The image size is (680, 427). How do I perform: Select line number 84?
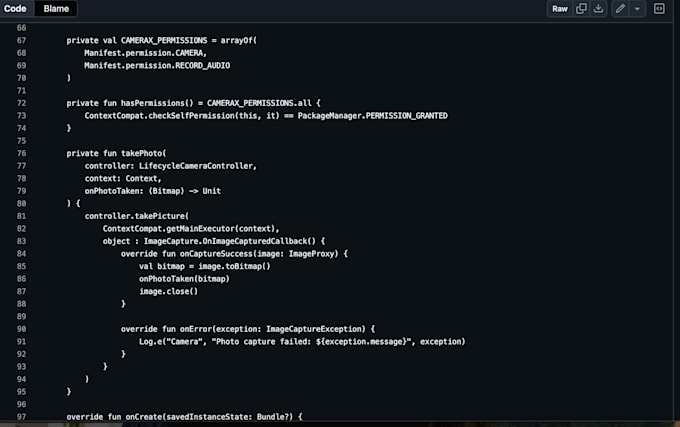(21, 254)
